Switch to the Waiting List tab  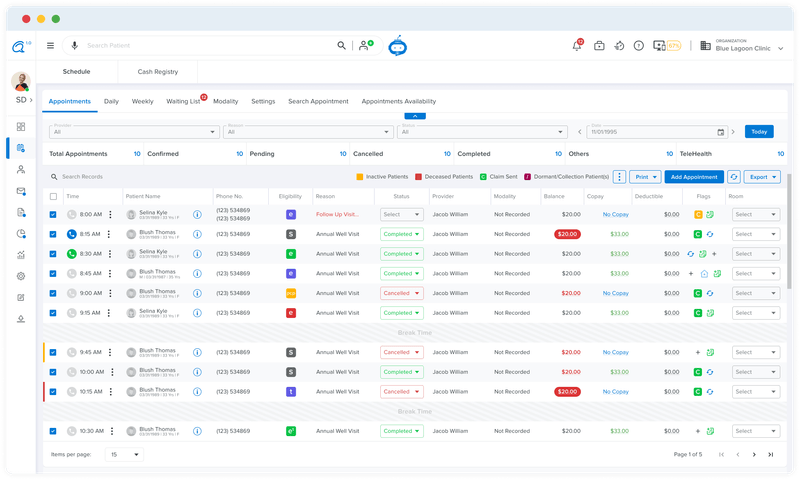(x=183, y=101)
